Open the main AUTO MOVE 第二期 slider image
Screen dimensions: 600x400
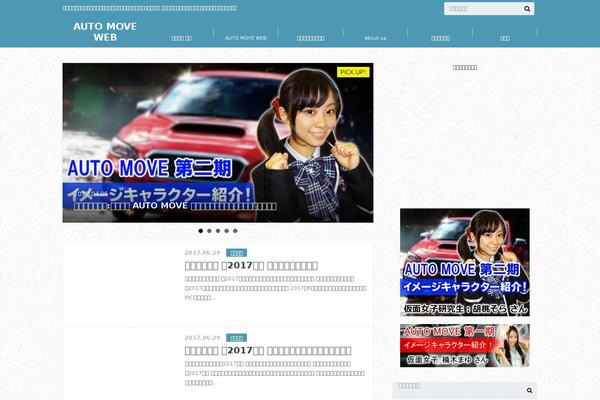tap(218, 142)
